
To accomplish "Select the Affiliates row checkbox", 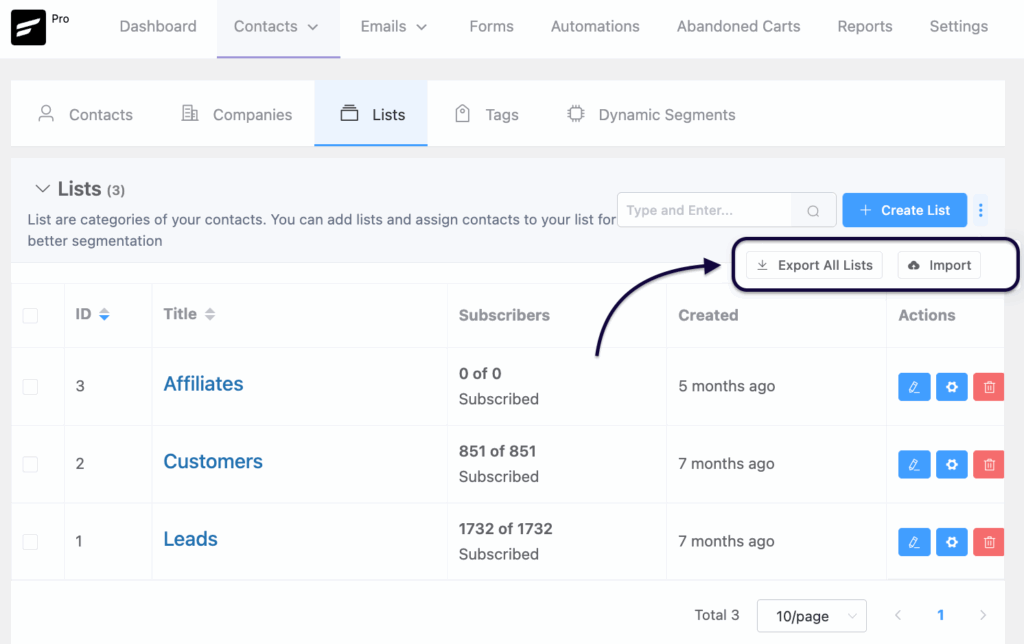I will click(30, 386).
